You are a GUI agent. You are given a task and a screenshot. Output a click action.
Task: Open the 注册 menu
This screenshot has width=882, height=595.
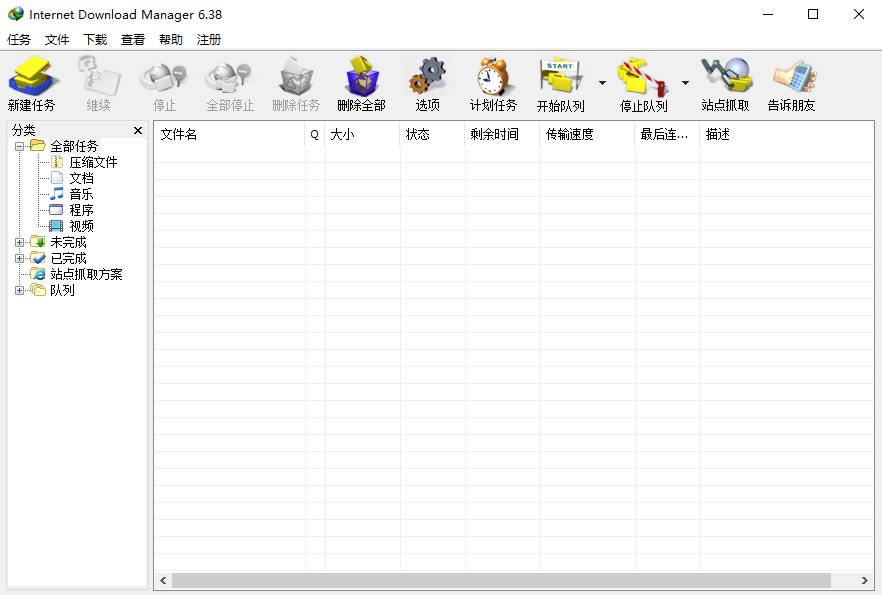[209, 39]
